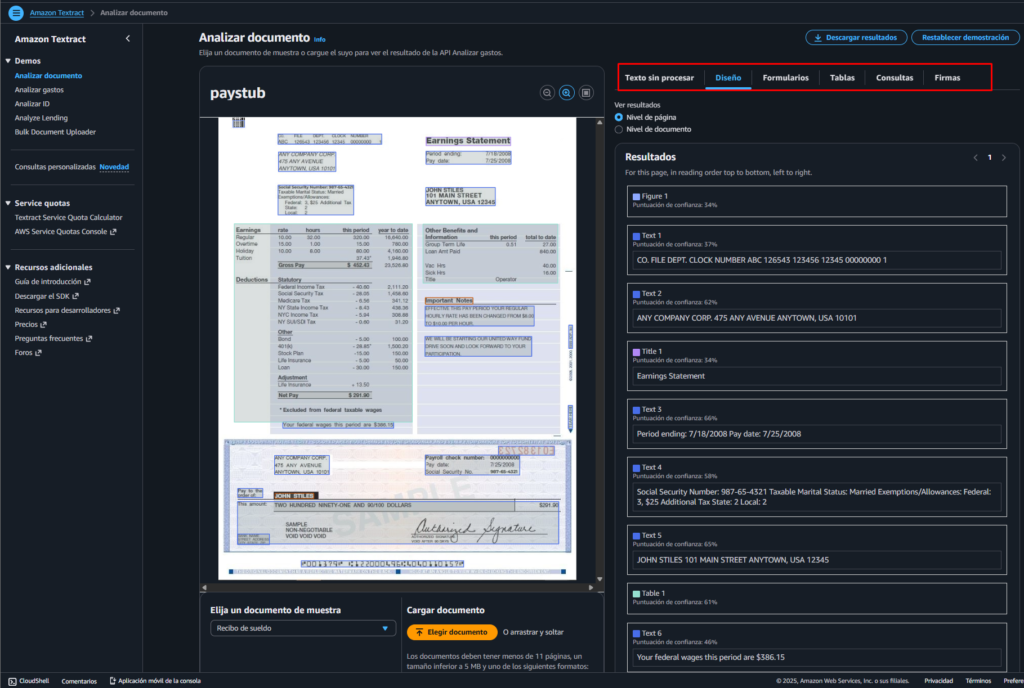
Task: Open the 'Recibo de sueldo' sample dropdown
Action: [x=302, y=628]
